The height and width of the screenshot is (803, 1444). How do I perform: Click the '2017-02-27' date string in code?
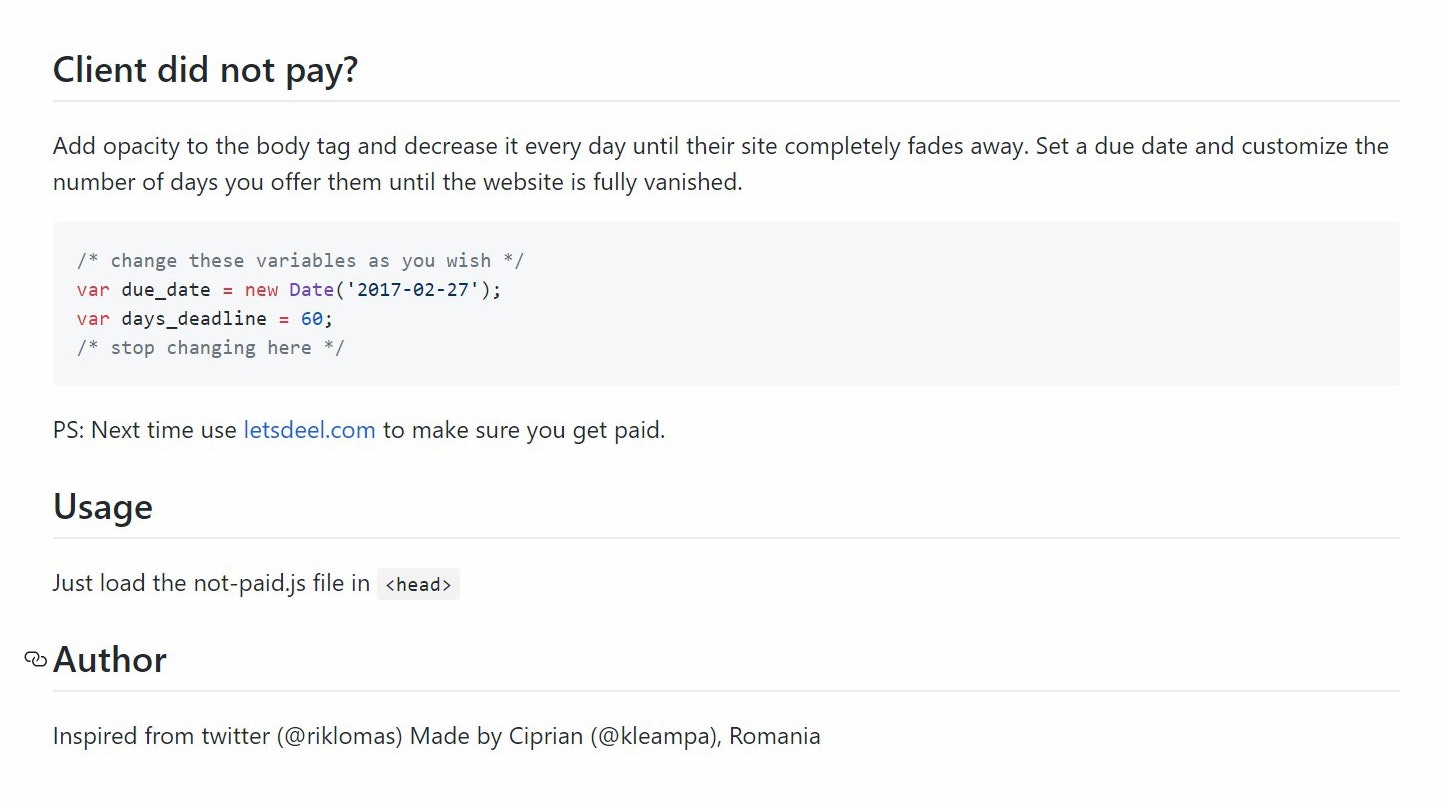click(x=414, y=290)
